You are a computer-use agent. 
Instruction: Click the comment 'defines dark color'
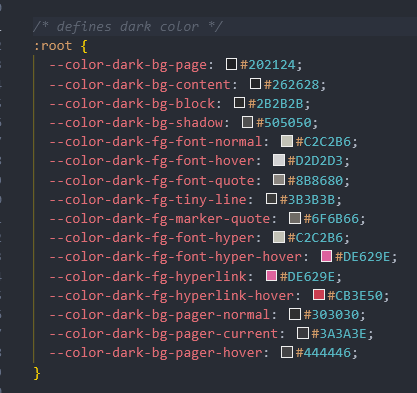127,26
